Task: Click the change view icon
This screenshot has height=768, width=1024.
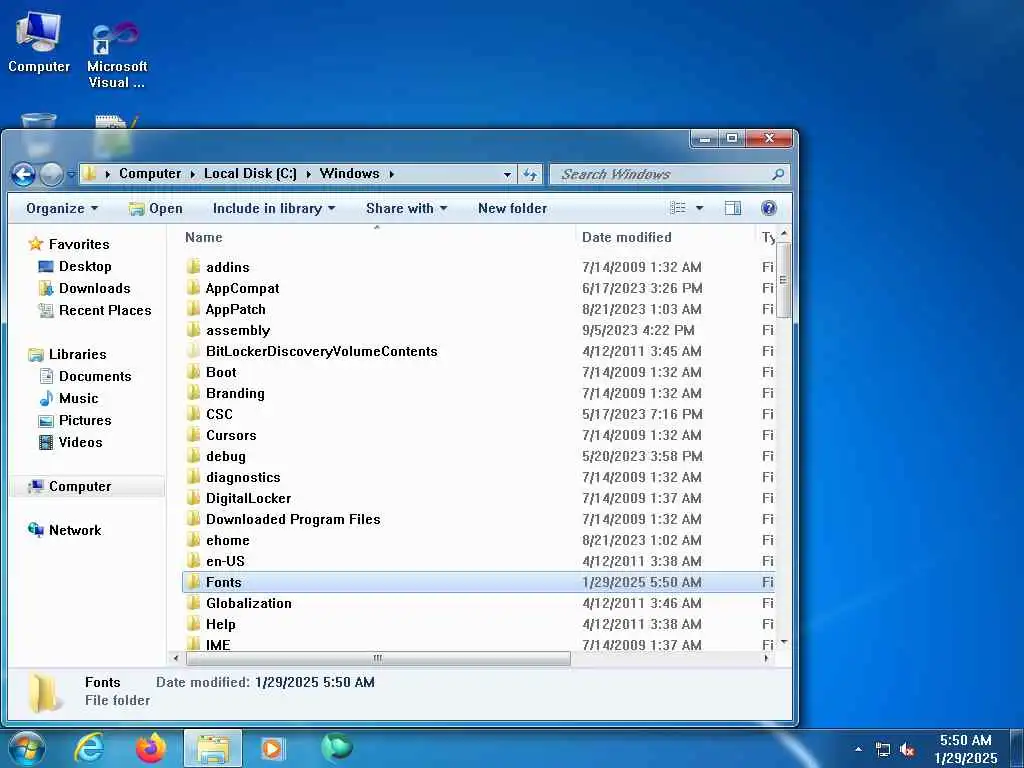Action: tap(678, 208)
